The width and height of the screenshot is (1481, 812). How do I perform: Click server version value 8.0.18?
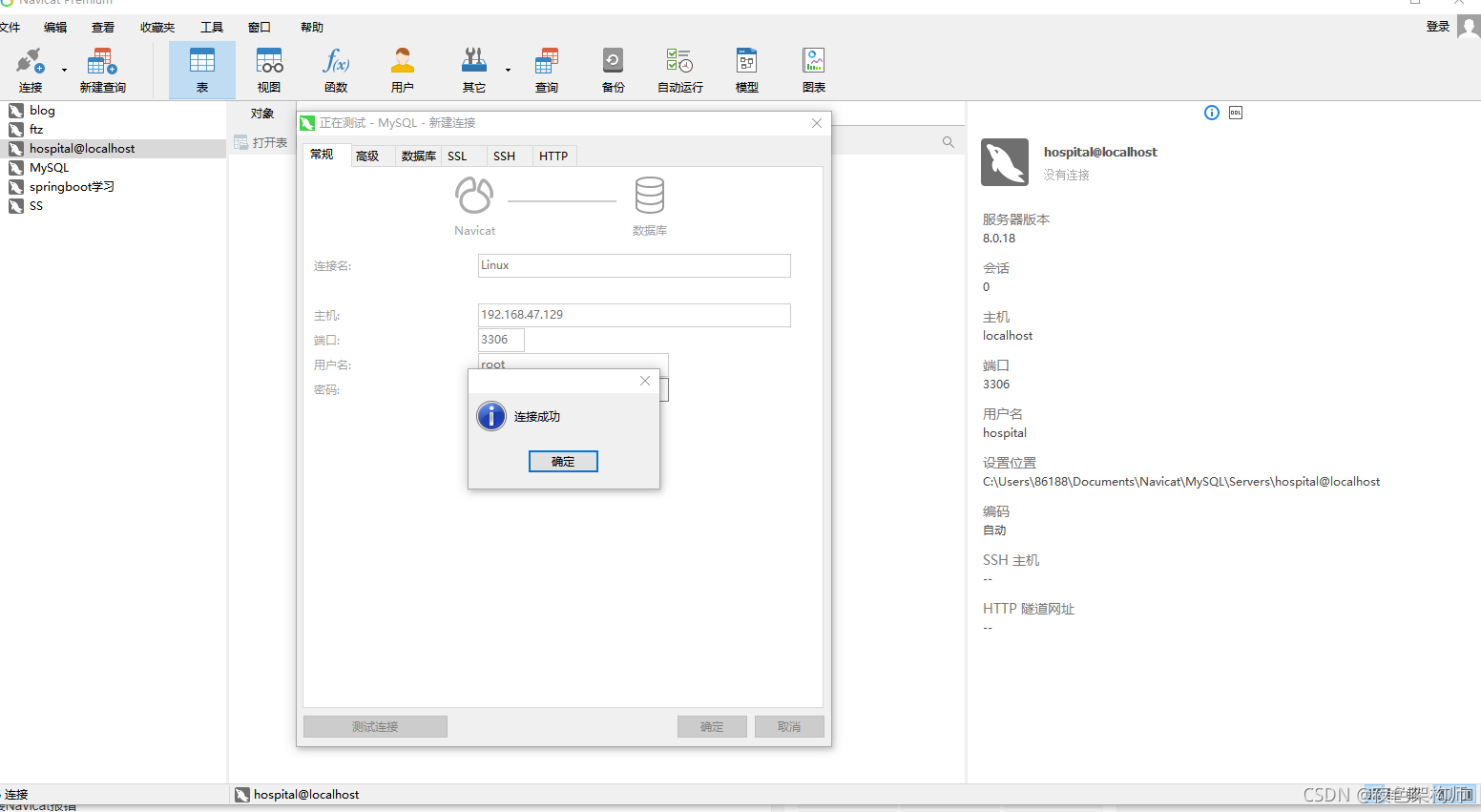pos(999,239)
